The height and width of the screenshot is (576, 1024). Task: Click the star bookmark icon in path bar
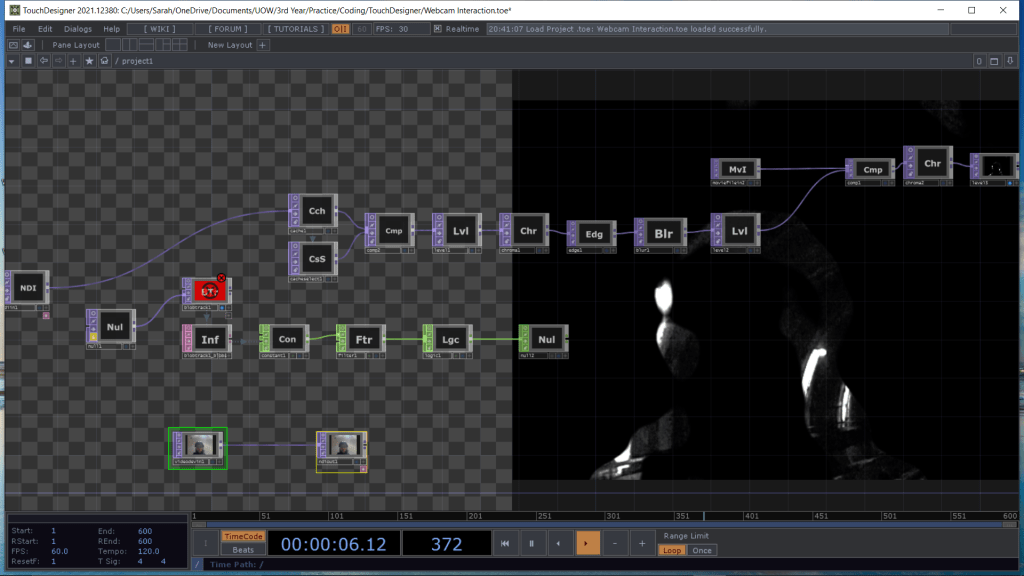point(89,61)
